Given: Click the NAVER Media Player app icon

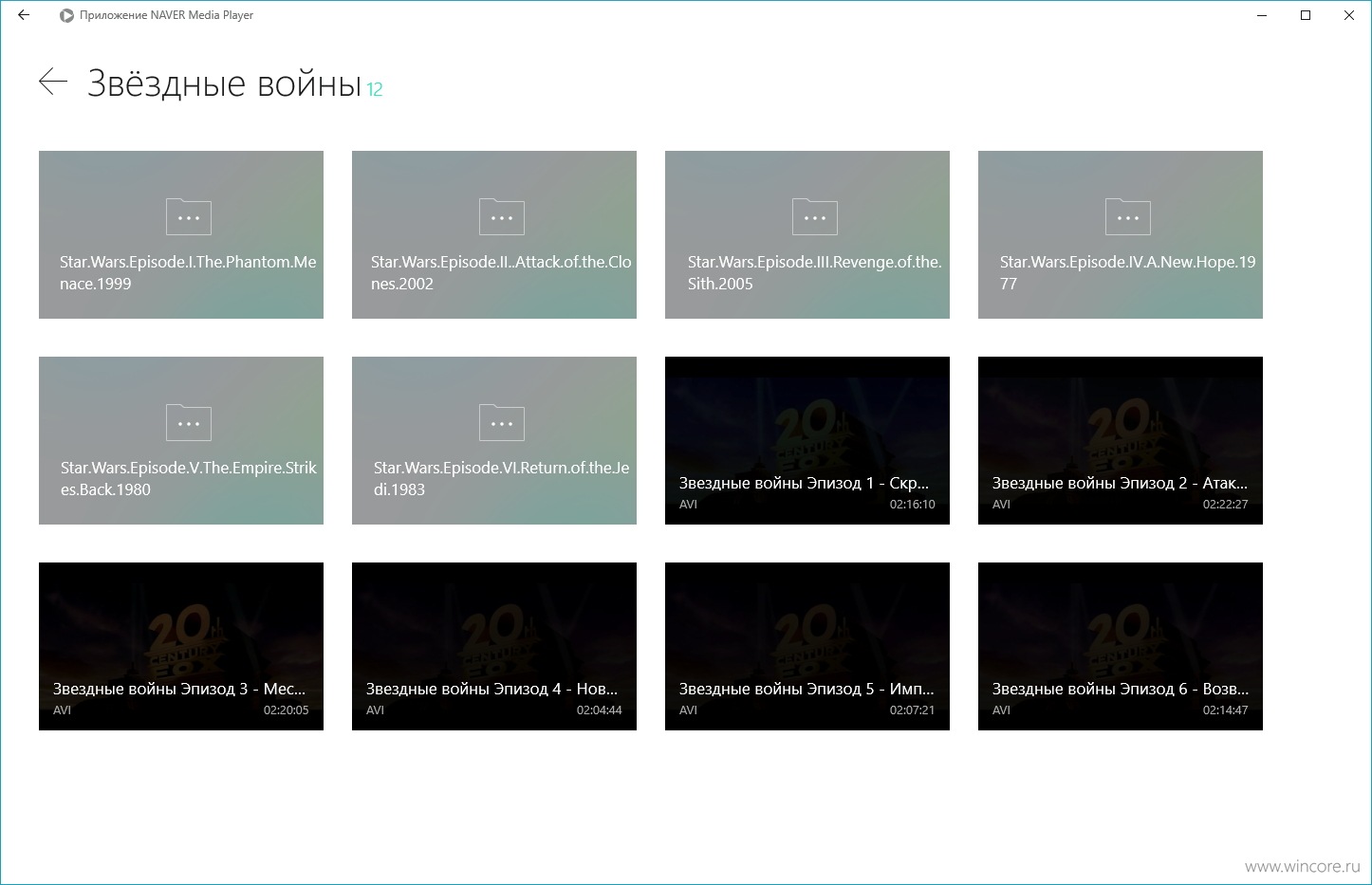Looking at the screenshot, I should (66, 15).
